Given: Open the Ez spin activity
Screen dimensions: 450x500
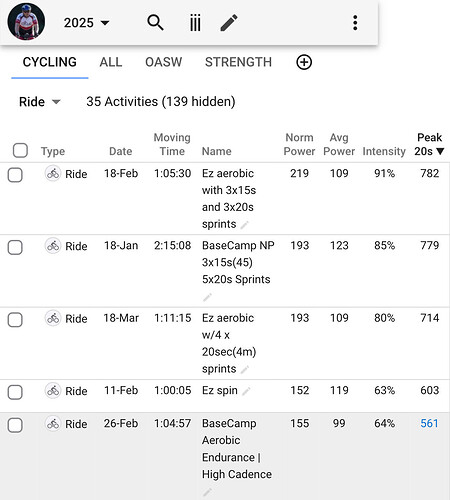Looking at the screenshot, I should coord(220,390).
